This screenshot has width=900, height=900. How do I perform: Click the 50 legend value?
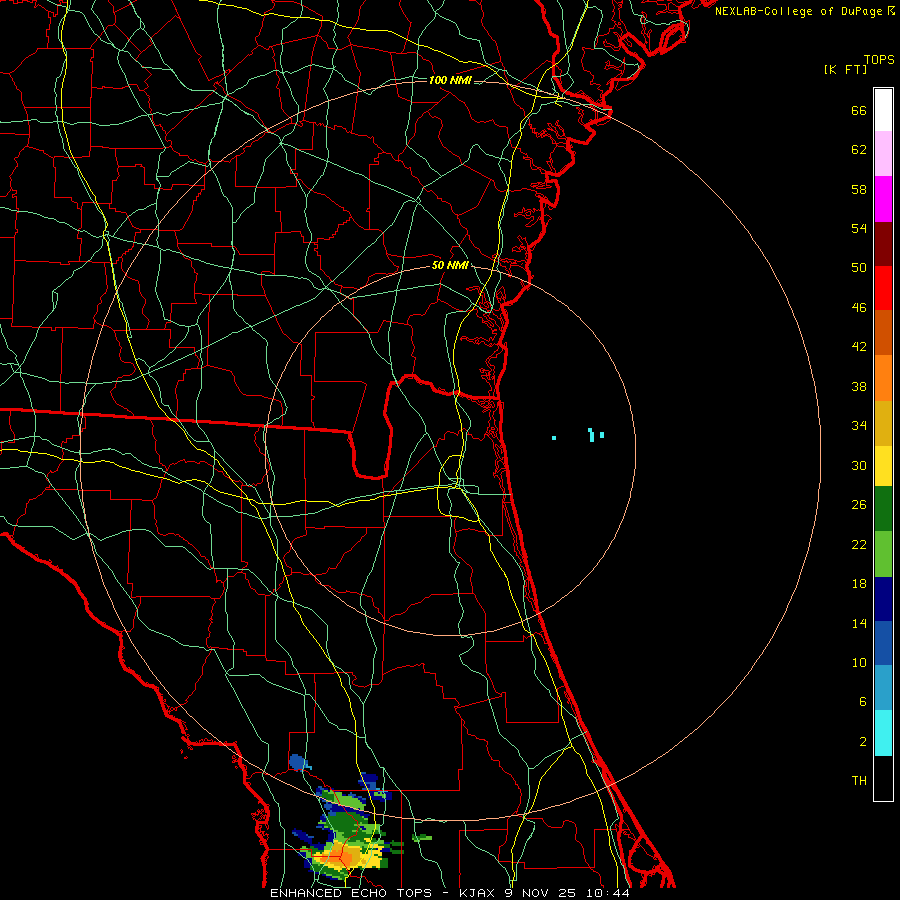click(859, 267)
